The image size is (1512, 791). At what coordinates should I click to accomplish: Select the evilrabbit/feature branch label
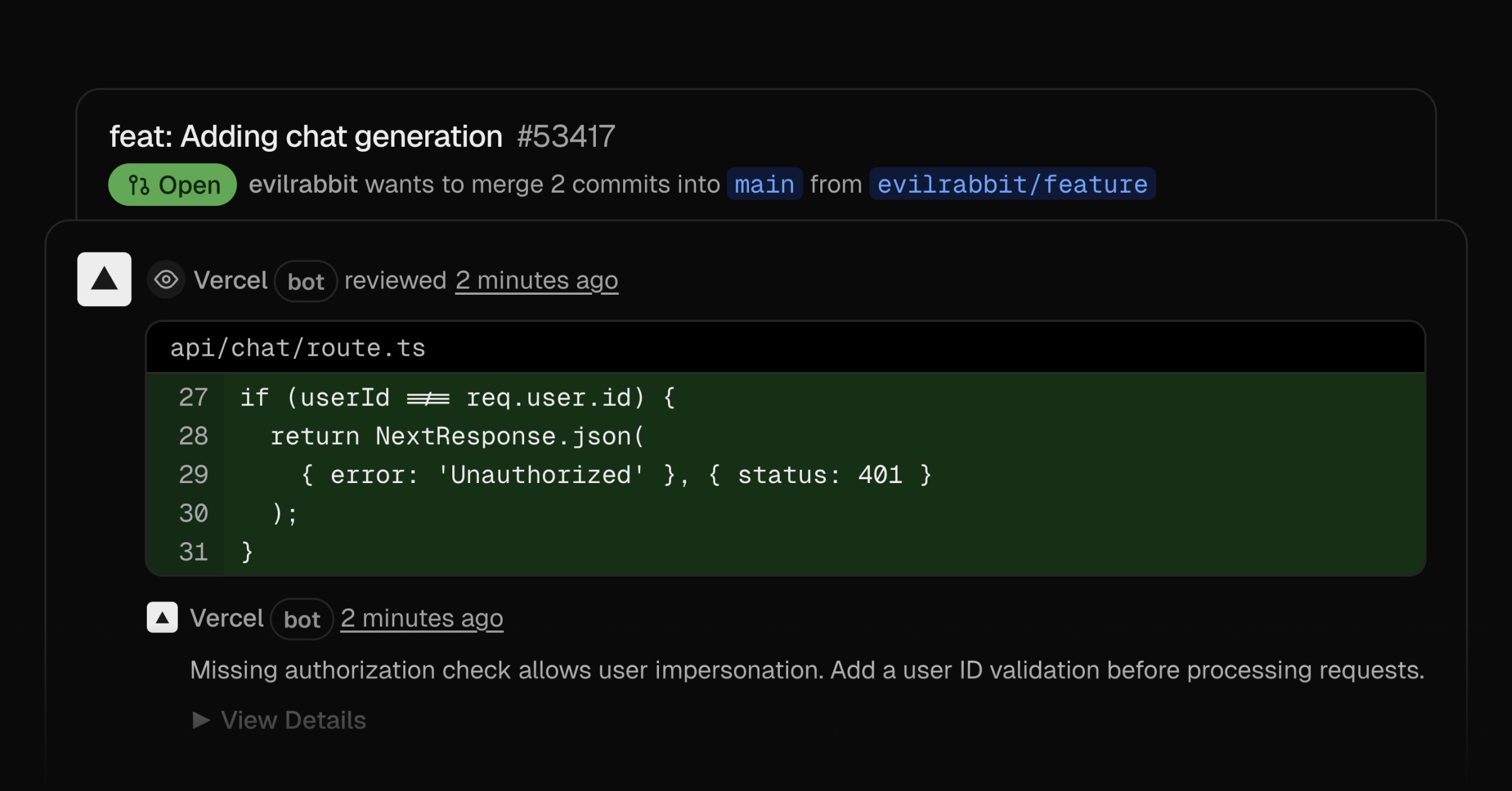1011,184
